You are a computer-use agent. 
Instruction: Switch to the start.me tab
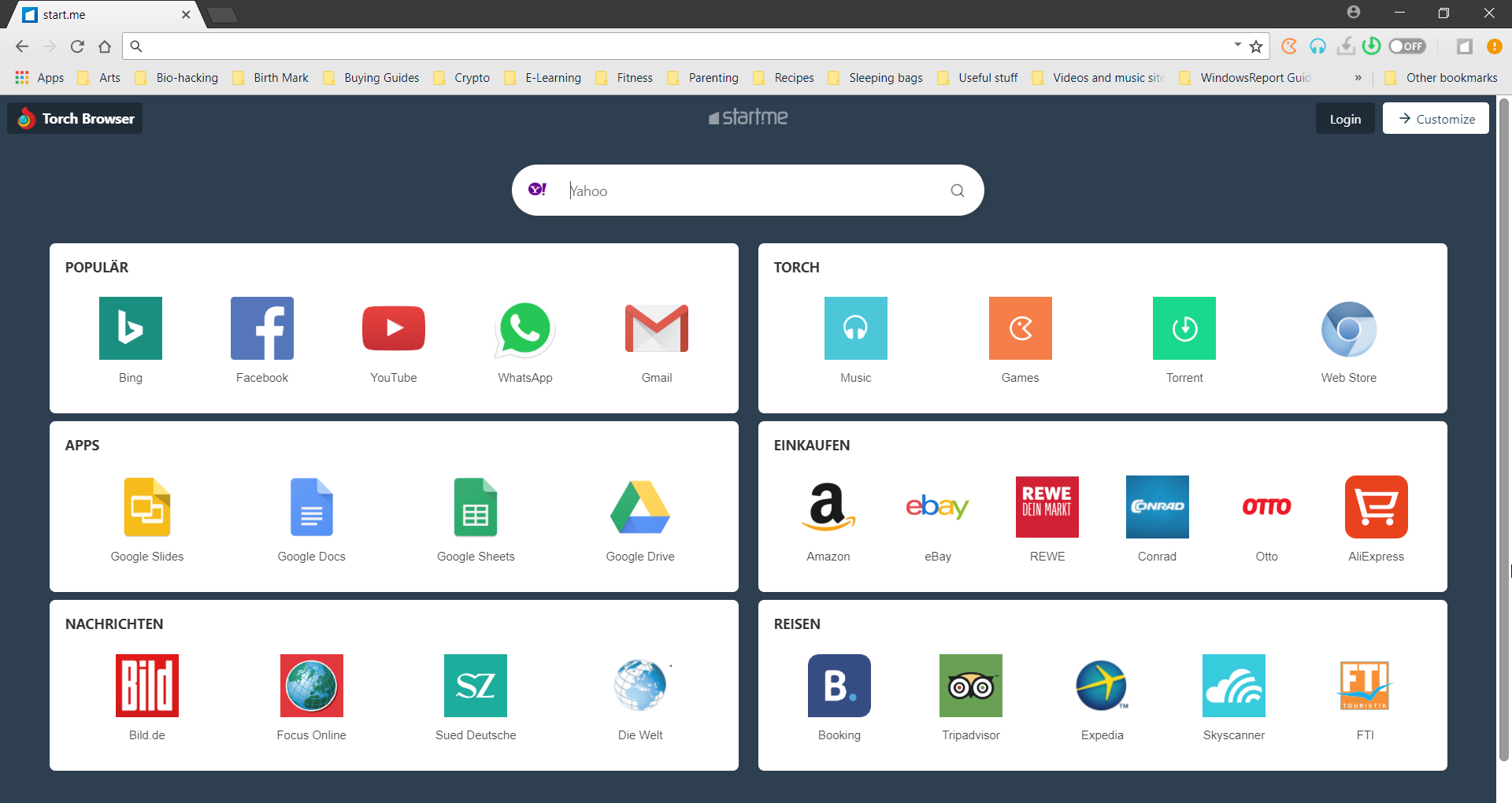click(x=106, y=15)
